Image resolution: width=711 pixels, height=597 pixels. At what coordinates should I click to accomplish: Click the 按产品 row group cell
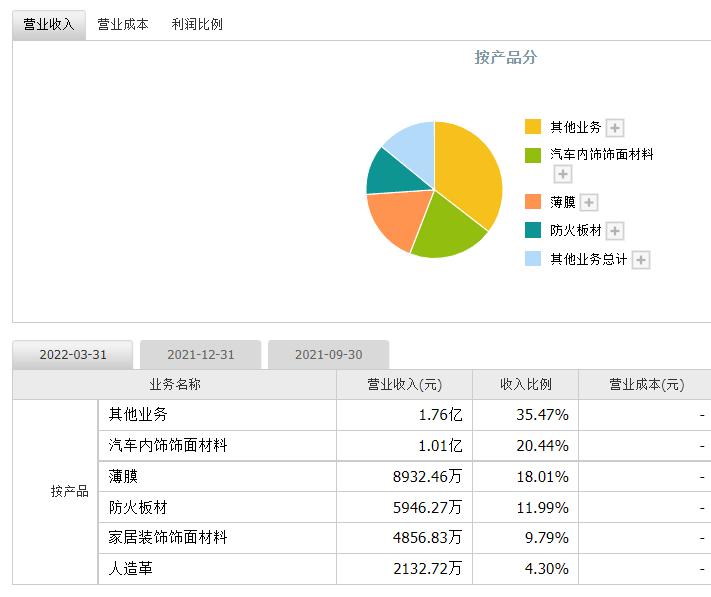pyautogui.click(x=55, y=491)
